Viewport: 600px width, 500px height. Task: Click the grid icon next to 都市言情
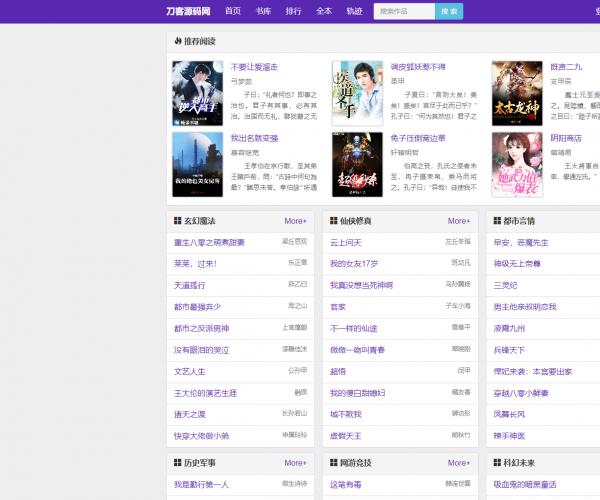(497, 221)
